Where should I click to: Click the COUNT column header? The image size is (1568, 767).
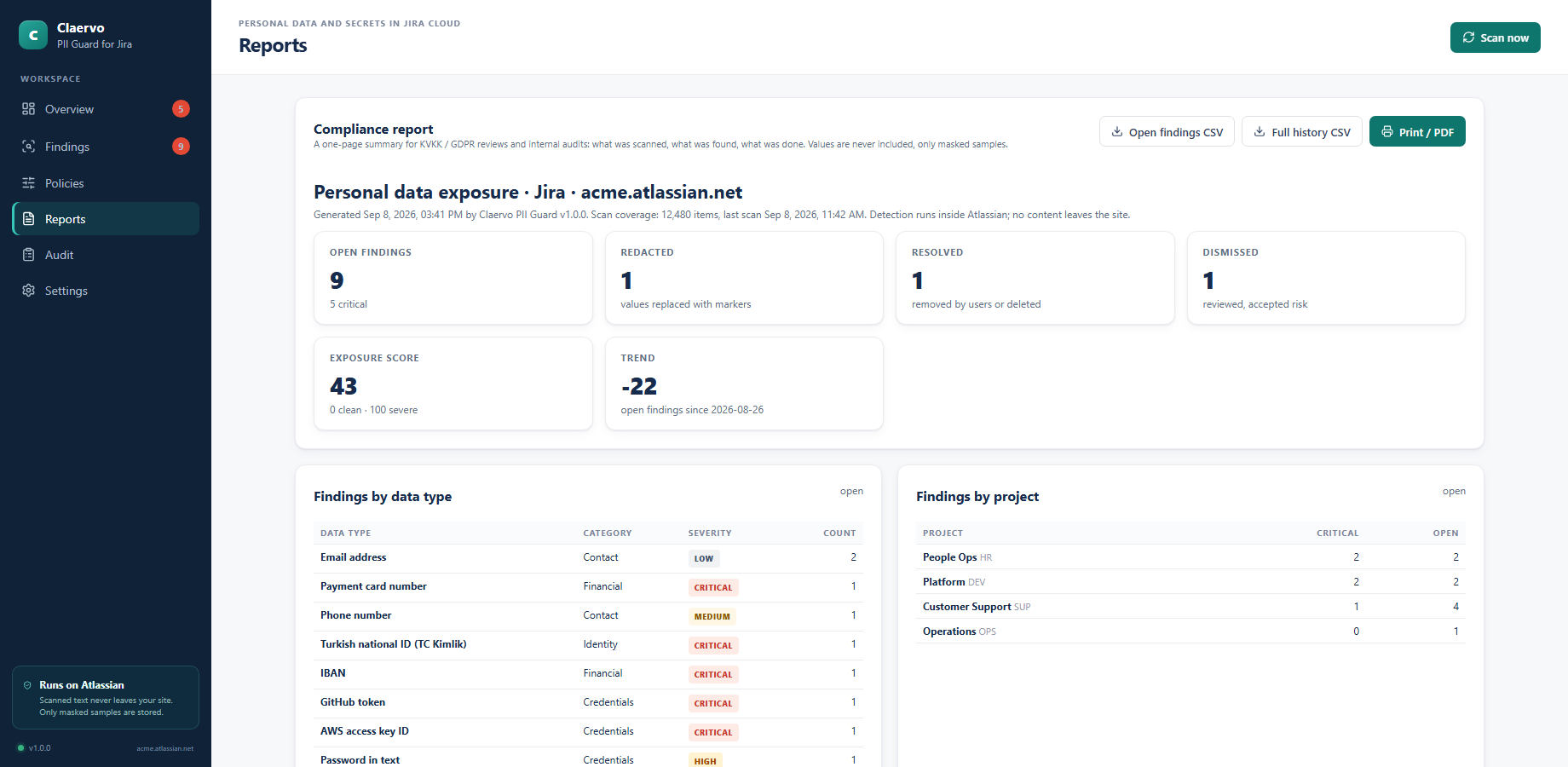coord(839,533)
